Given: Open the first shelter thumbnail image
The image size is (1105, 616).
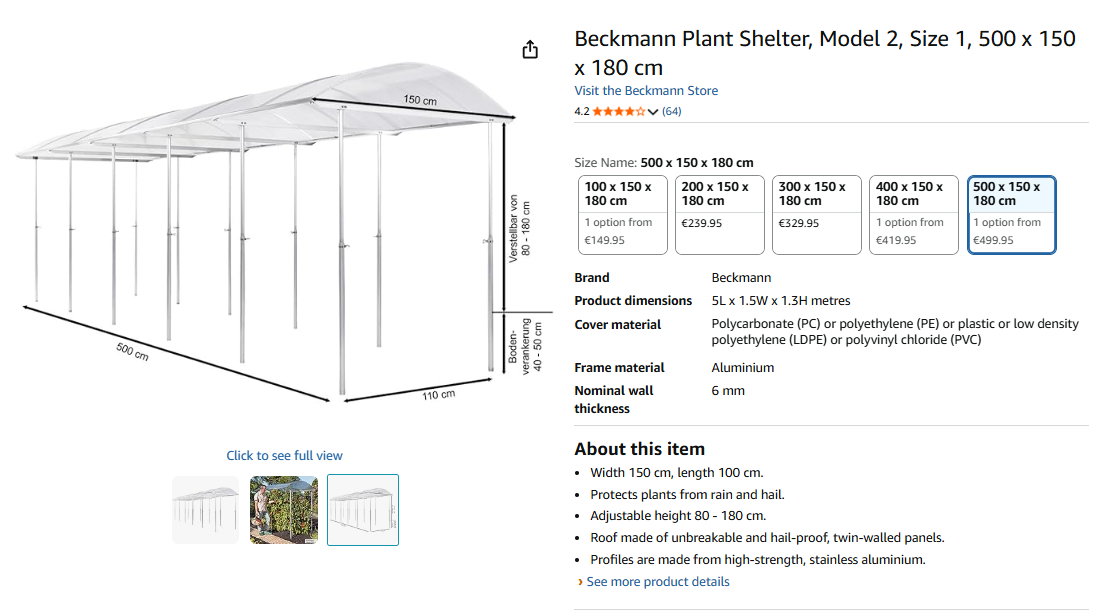Looking at the screenshot, I should (x=206, y=510).
